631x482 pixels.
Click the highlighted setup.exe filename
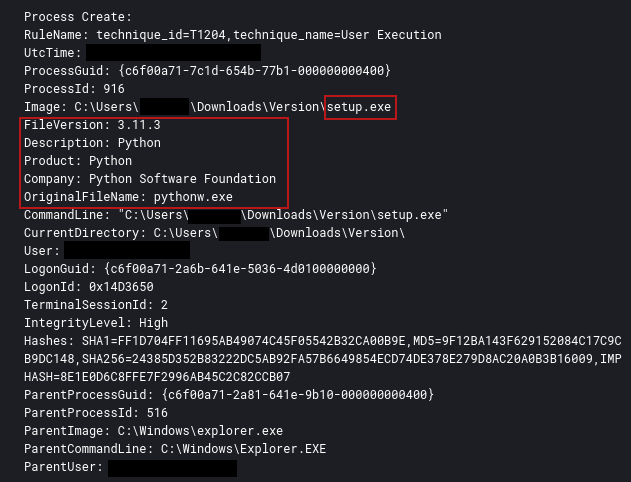pos(359,107)
